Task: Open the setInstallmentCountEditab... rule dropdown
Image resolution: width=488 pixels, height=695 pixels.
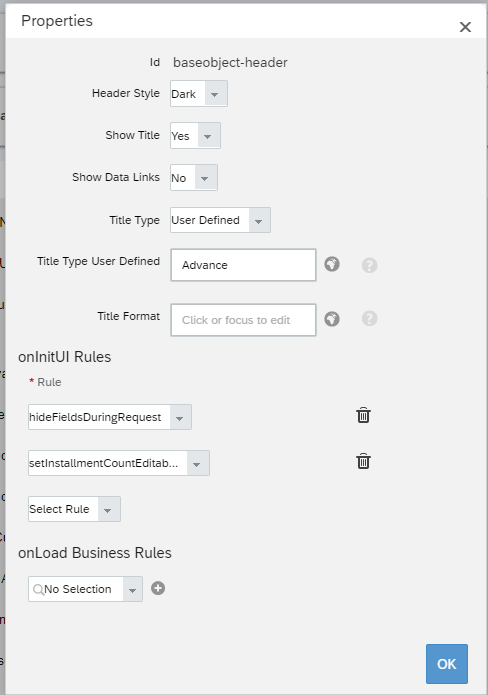Action: [119, 463]
